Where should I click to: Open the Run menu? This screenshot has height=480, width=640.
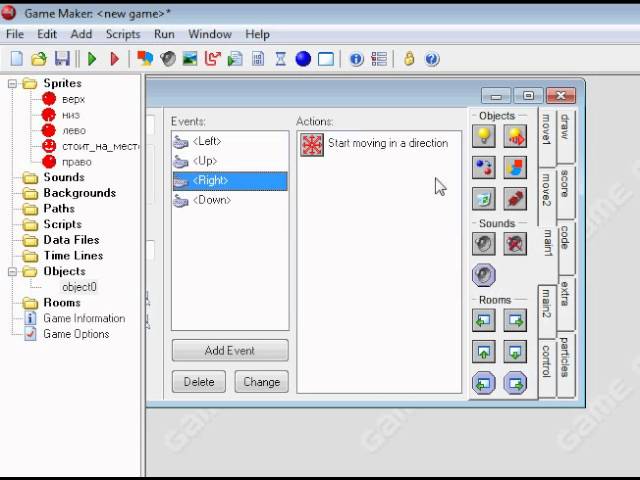click(x=164, y=34)
